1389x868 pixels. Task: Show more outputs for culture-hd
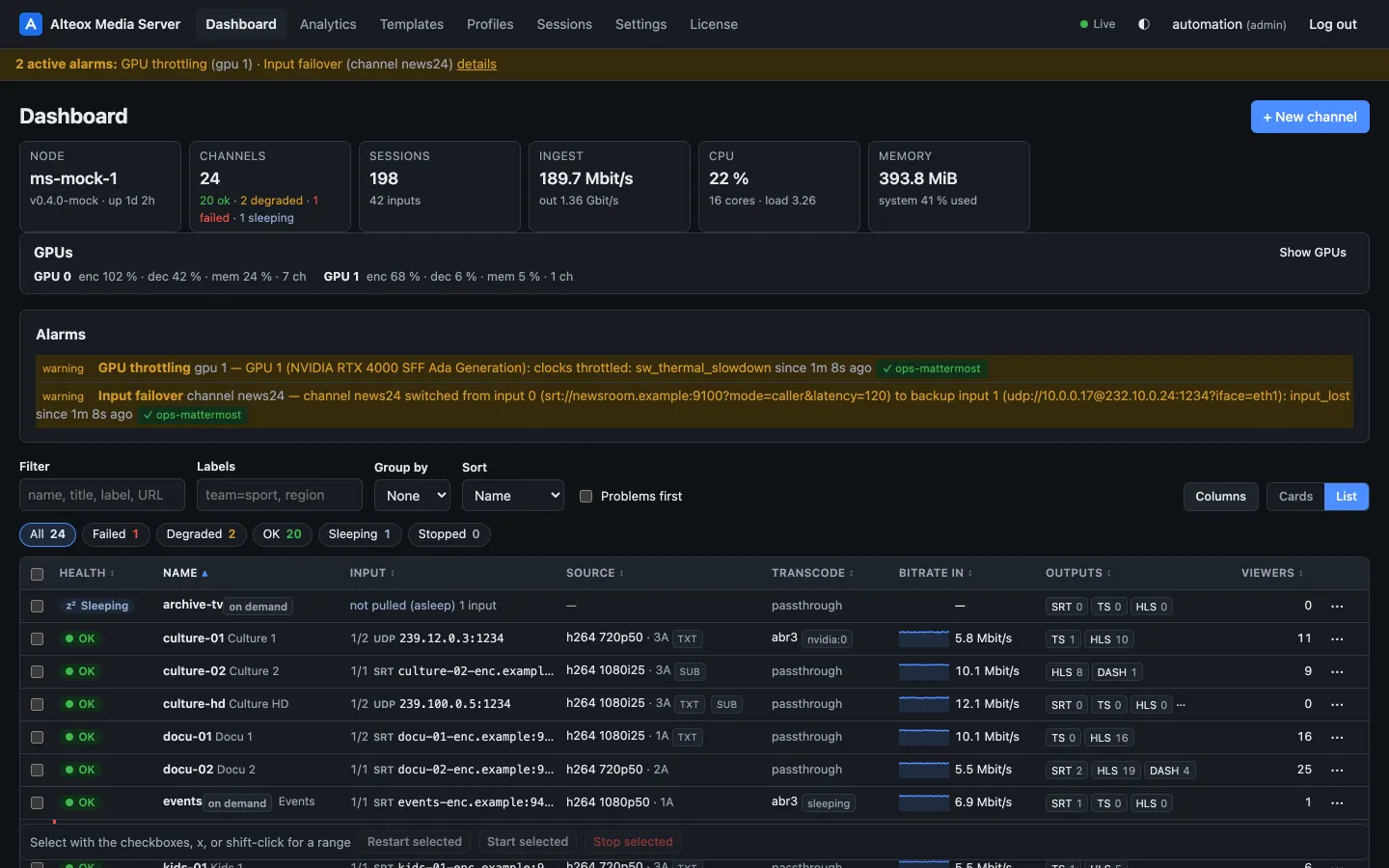1181,704
